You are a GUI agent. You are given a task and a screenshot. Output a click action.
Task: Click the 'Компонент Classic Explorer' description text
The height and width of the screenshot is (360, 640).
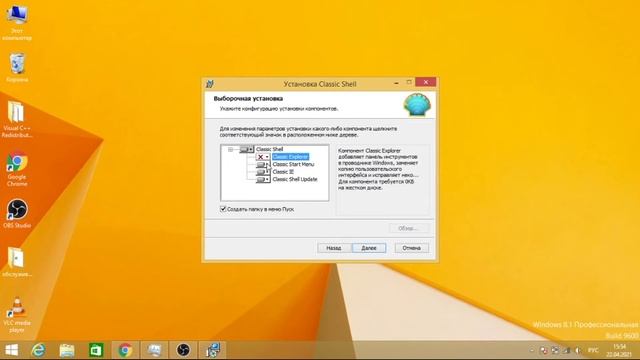point(378,169)
